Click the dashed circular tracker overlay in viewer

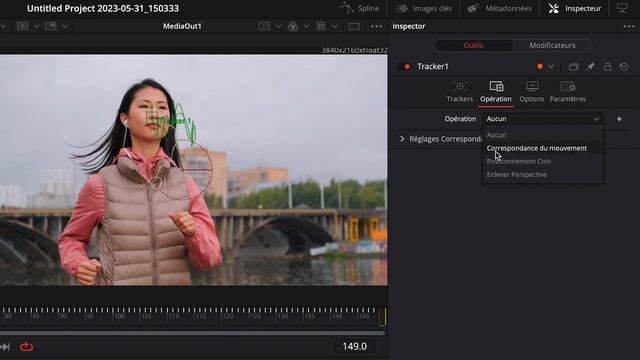point(183,169)
